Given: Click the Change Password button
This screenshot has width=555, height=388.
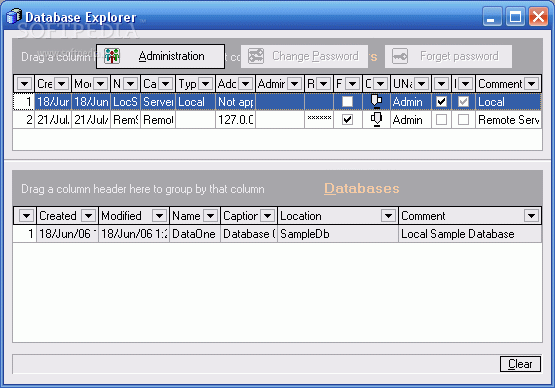Looking at the screenshot, I should [304, 56].
